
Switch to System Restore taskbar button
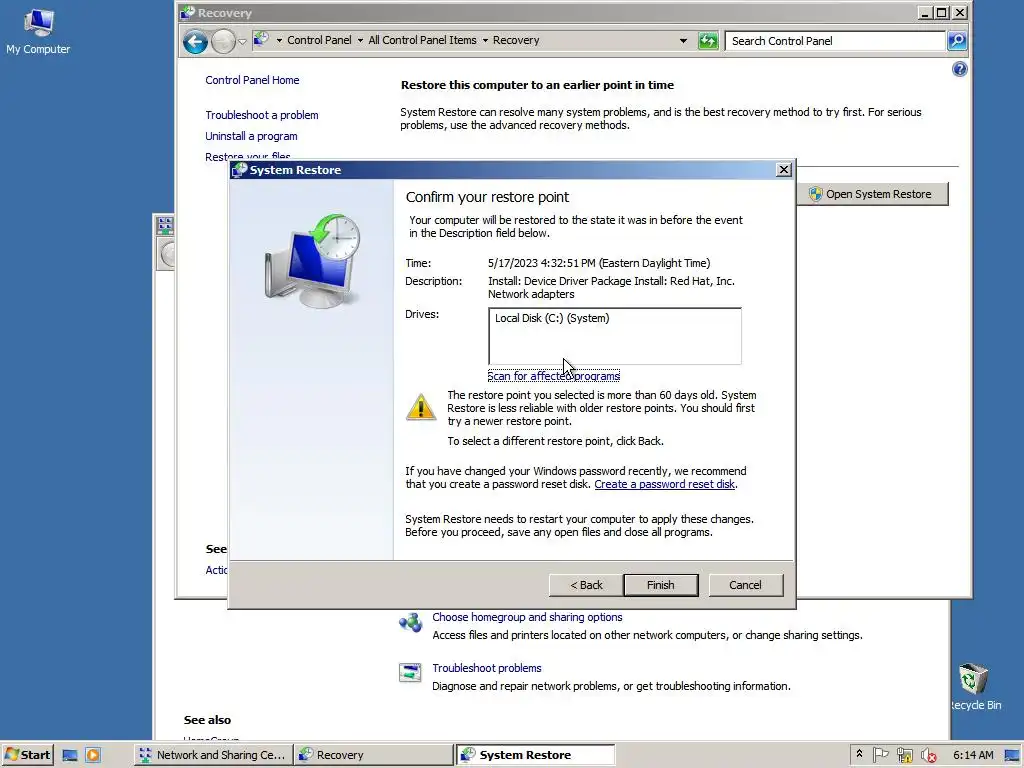535,755
